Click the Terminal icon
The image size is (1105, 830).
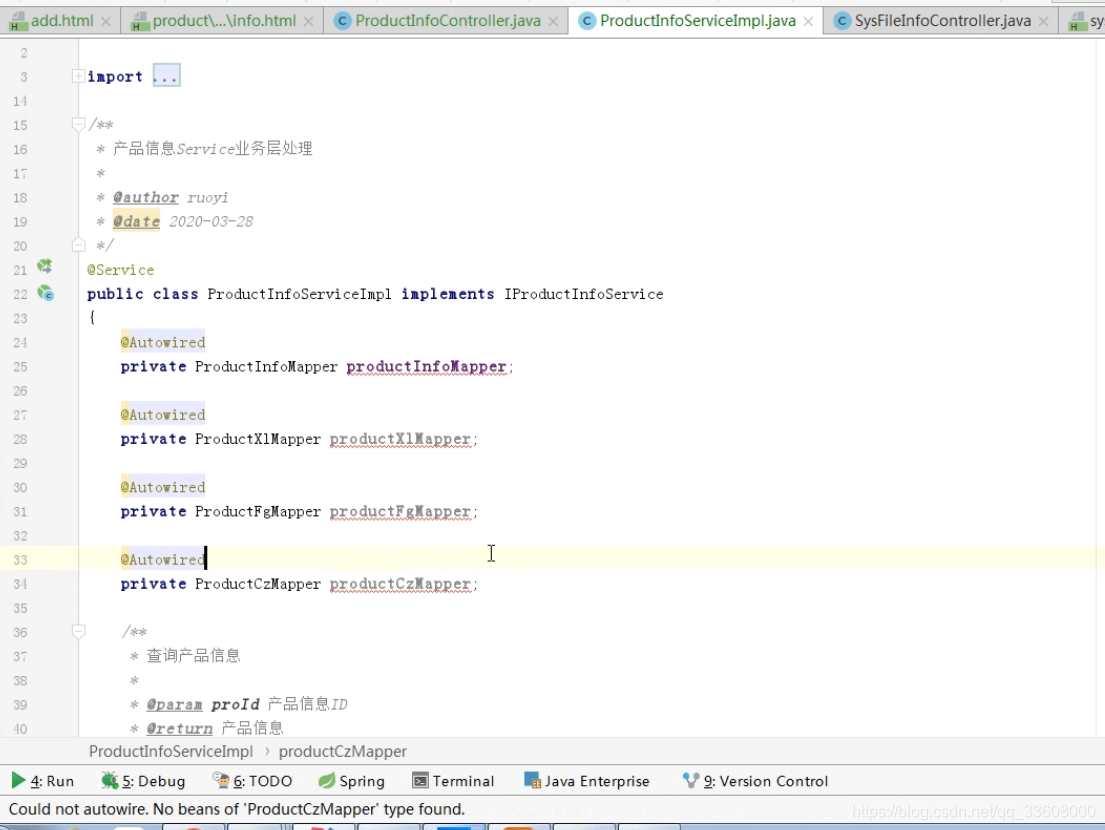click(x=421, y=781)
